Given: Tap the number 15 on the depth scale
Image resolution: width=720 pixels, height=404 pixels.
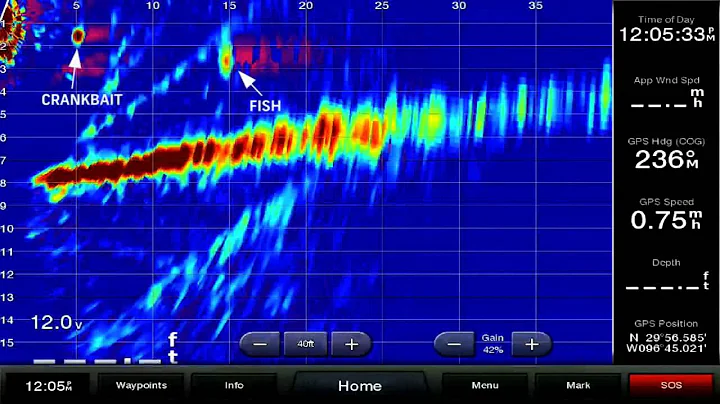Looking at the screenshot, I should [x=7, y=342].
